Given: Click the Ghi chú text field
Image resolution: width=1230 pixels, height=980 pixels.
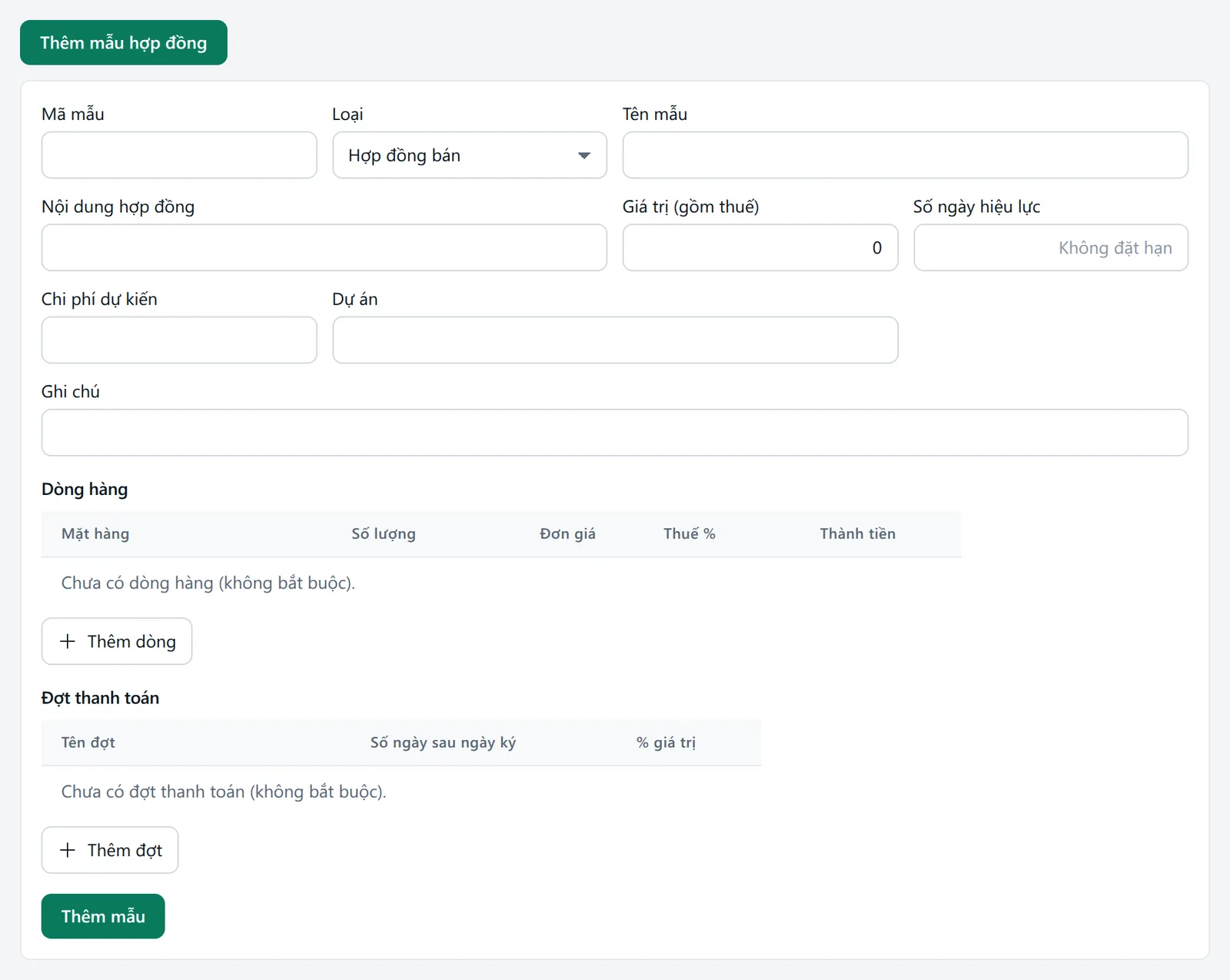Looking at the screenshot, I should [615, 433].
